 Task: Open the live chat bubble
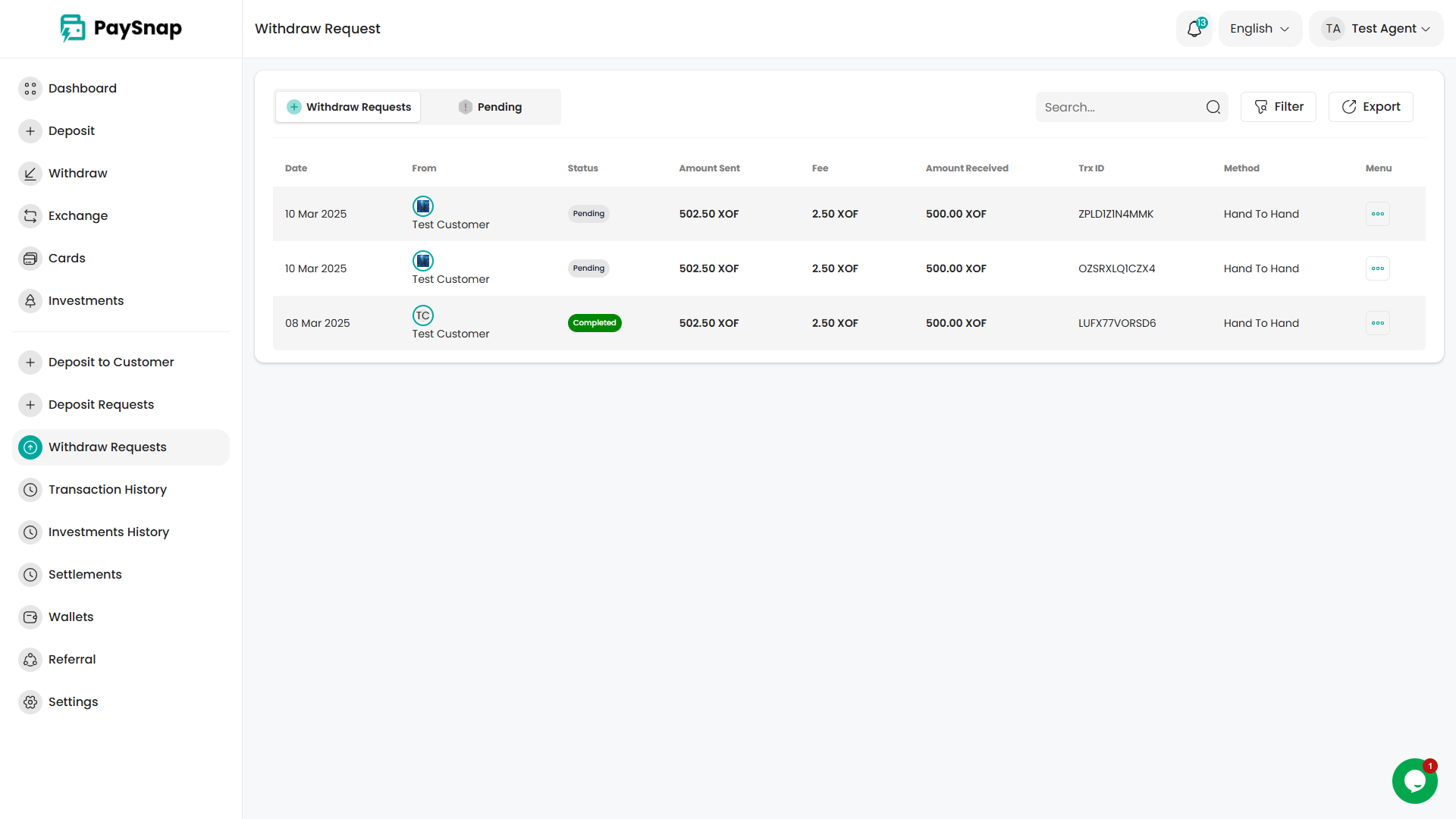point(1414,780)
